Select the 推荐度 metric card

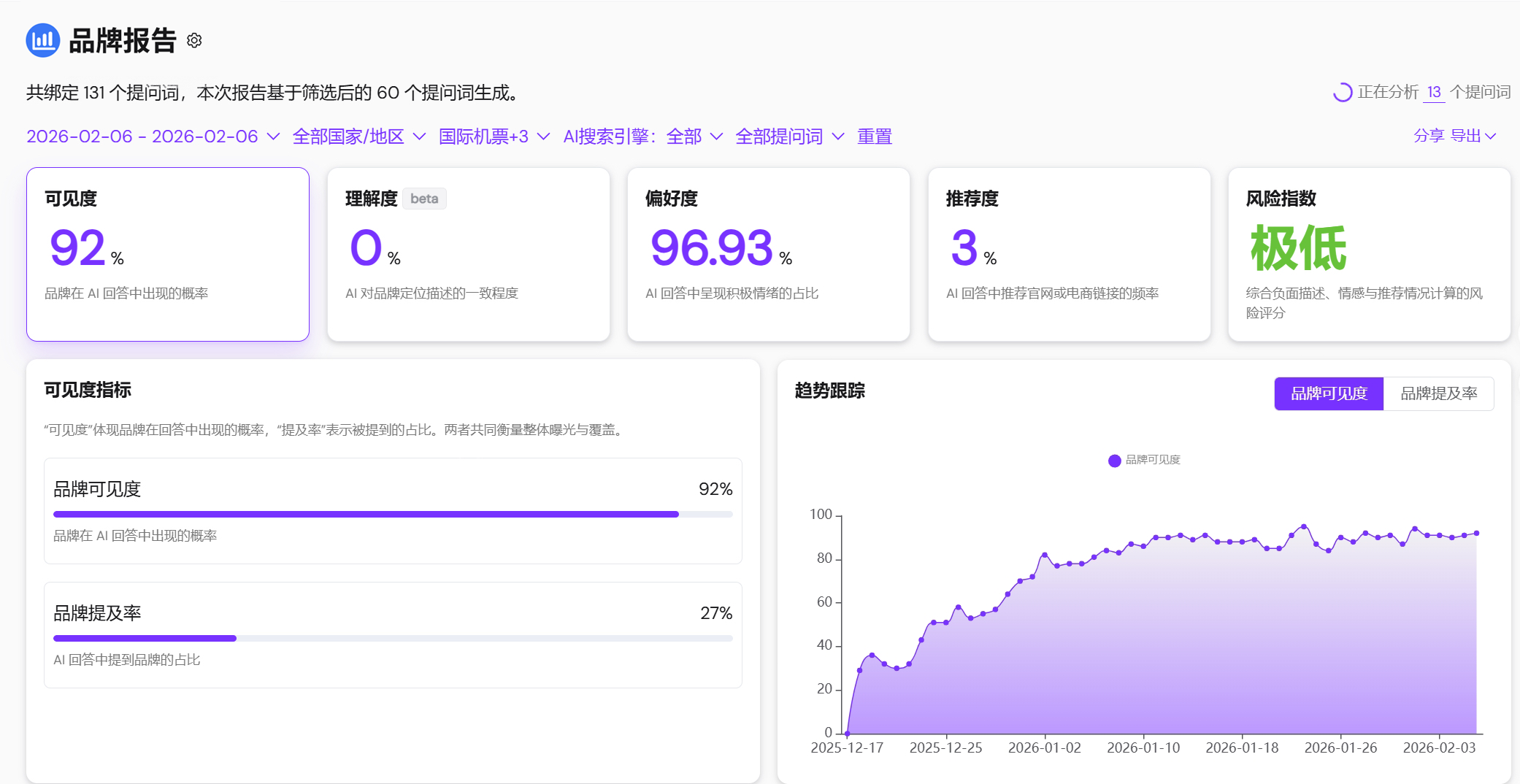[x=1069, y=254]
